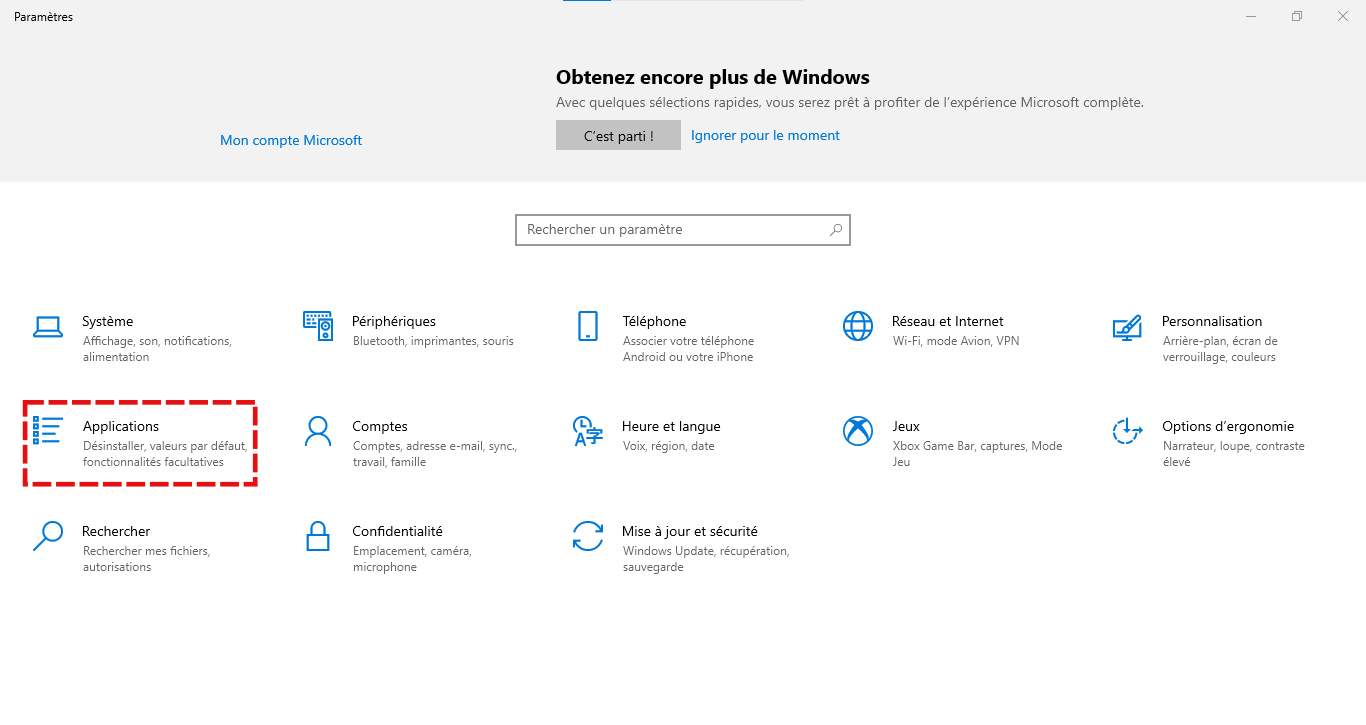Click the Téléphone phone icon

coord(587,326)
